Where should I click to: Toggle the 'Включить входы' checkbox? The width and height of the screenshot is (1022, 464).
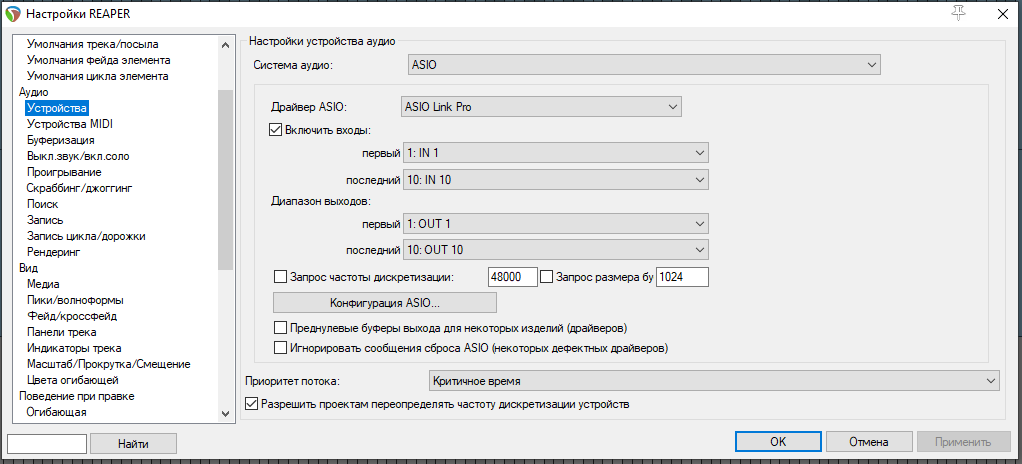click(277, 129)
